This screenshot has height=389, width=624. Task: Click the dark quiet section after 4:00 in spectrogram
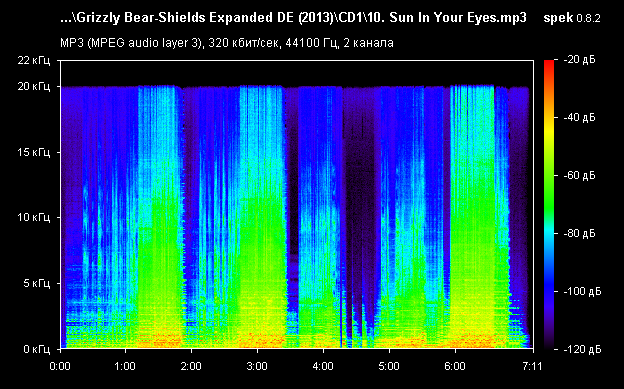coord(360,199)
